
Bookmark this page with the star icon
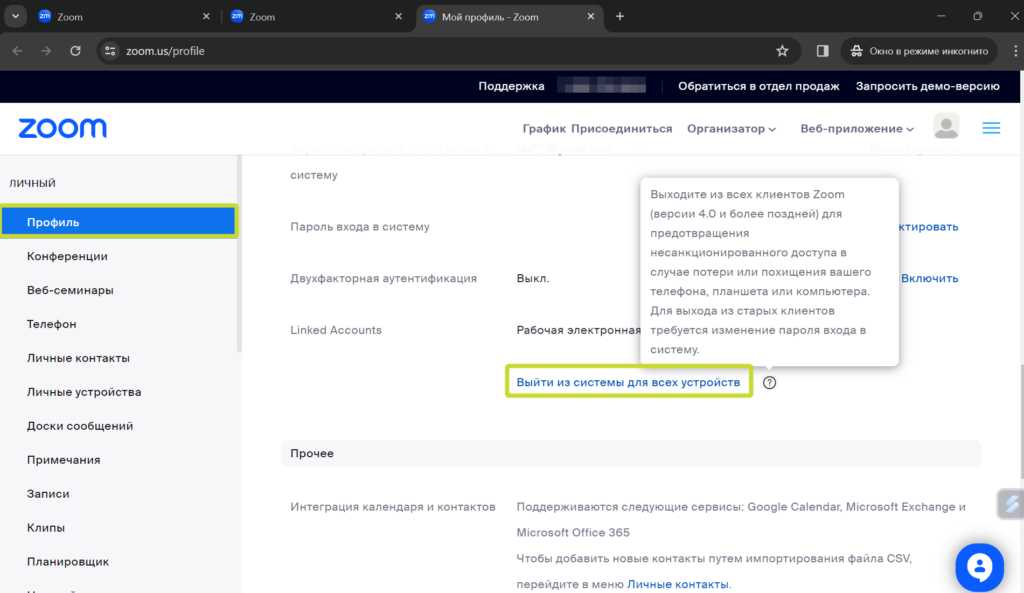[x=782, y=51]
